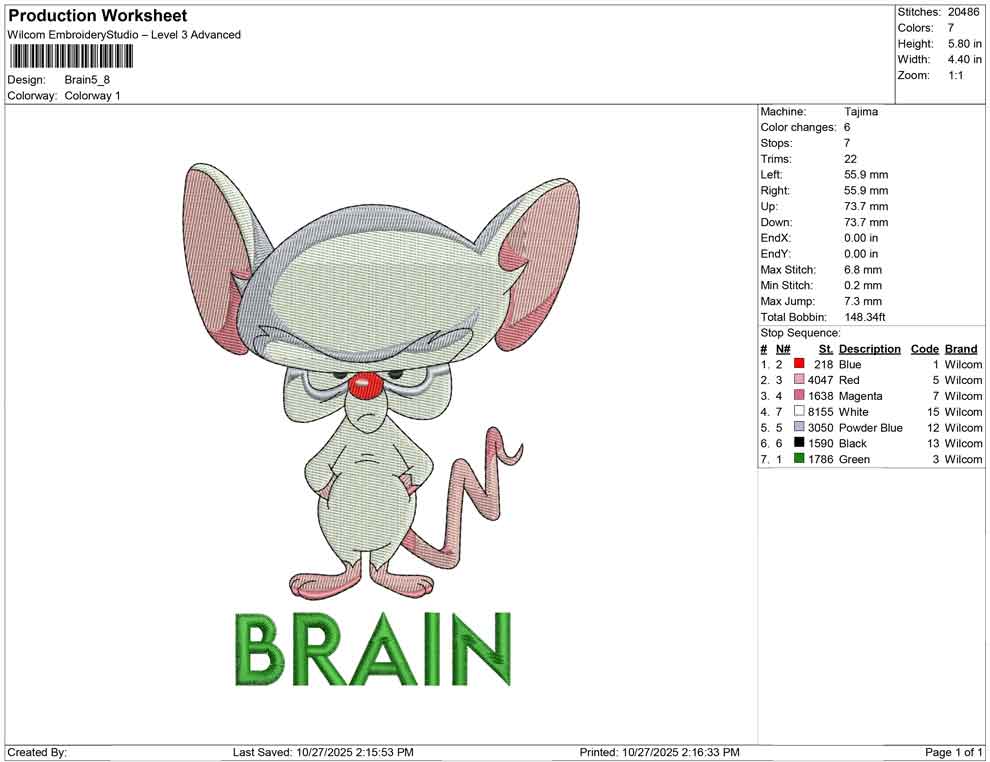Click the 'Created By:' footer label

(37, 752)
